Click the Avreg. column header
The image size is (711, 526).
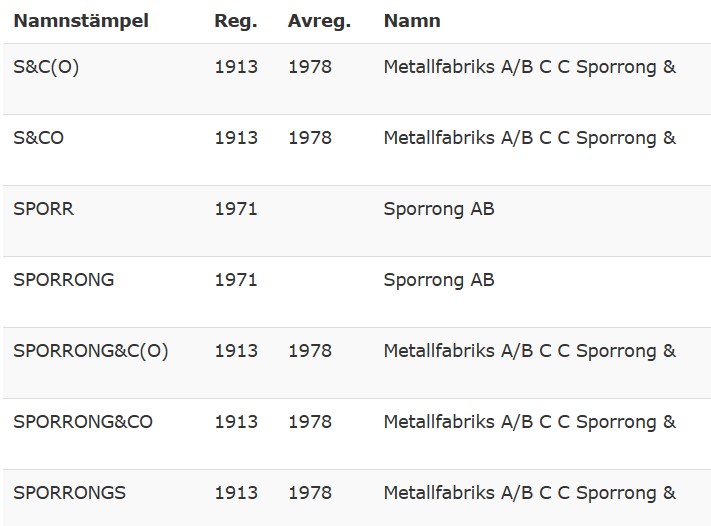pyautogui.click(x=320, y=21)
